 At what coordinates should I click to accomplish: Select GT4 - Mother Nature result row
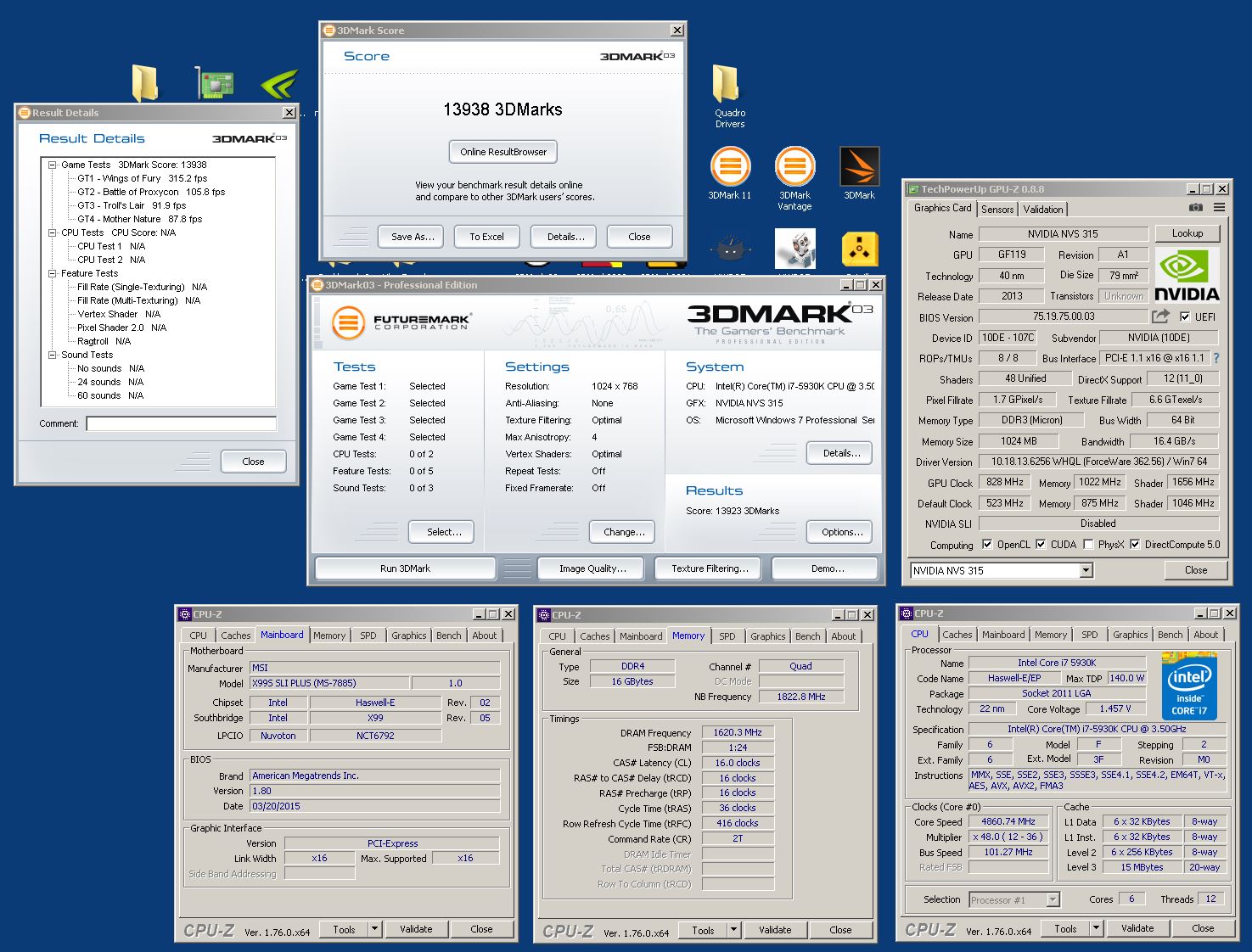click(x=139, y=219)
